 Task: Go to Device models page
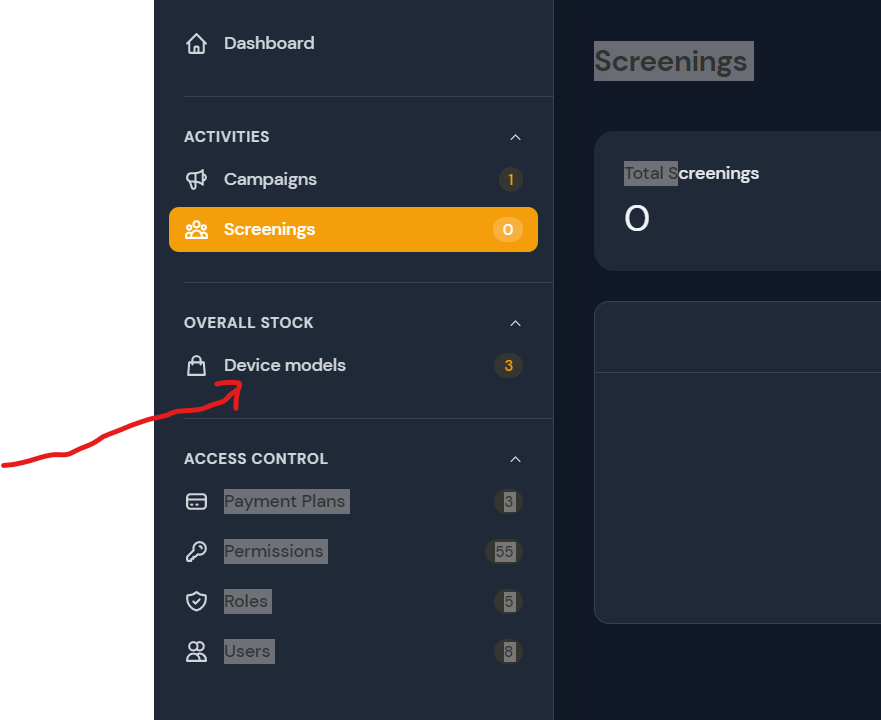point(285,366)
